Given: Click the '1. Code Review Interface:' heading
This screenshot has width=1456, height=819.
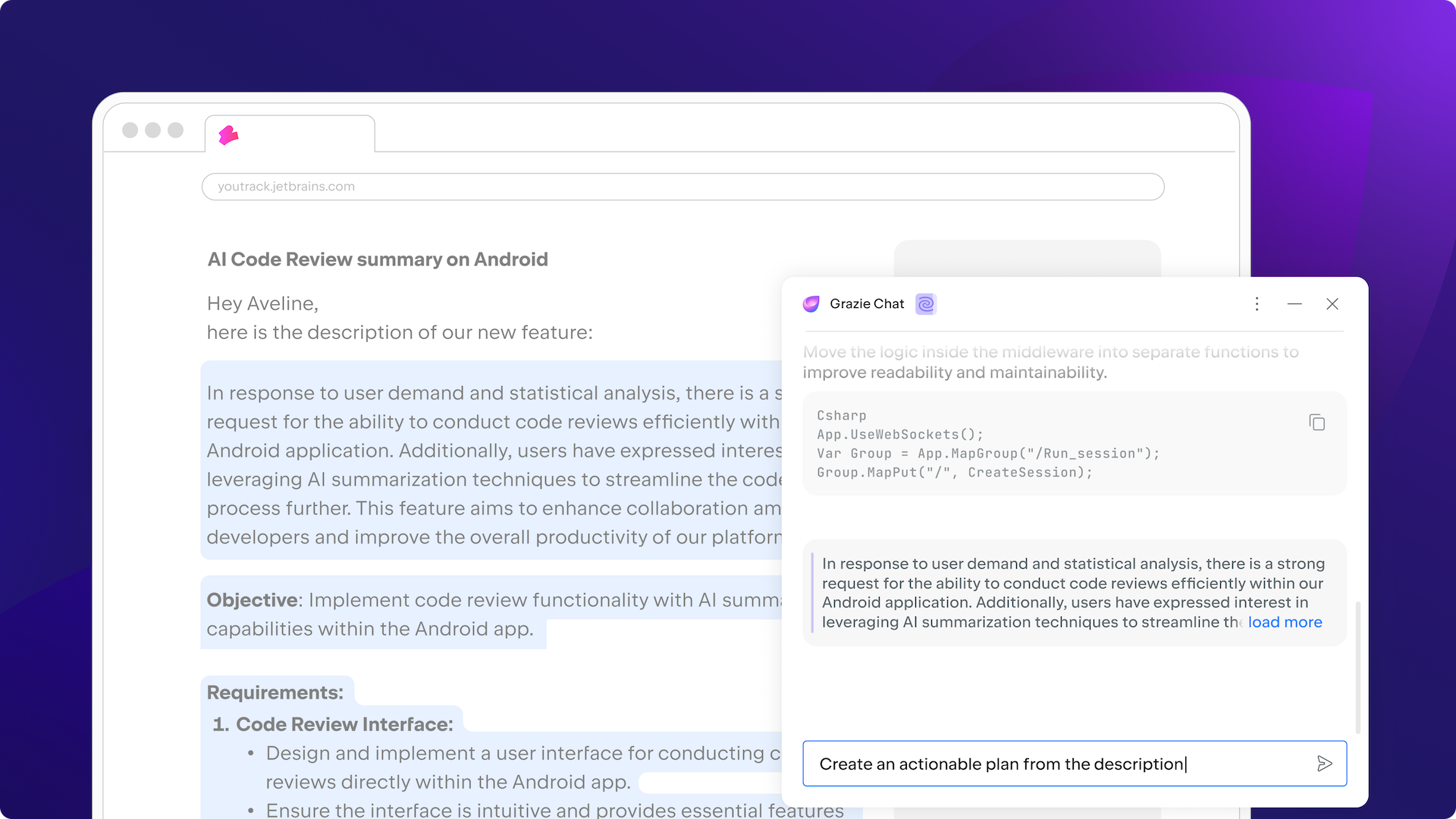Looking at the screenshot, I should click(333, 724).
